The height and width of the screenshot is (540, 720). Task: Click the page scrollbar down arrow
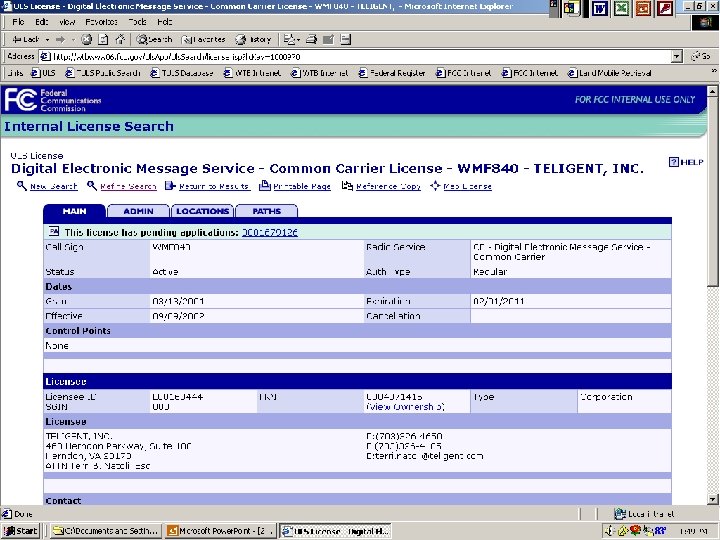point(712,499)
